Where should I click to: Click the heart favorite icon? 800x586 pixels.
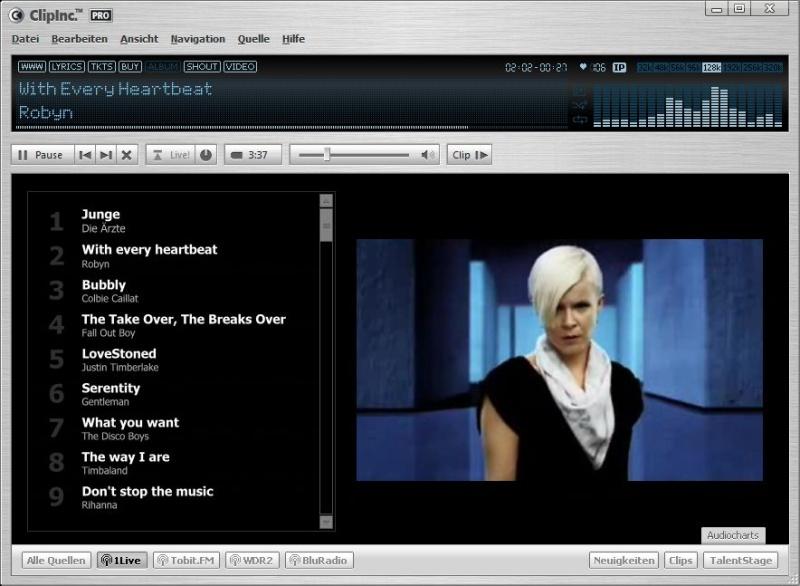(x=583, y=67)
